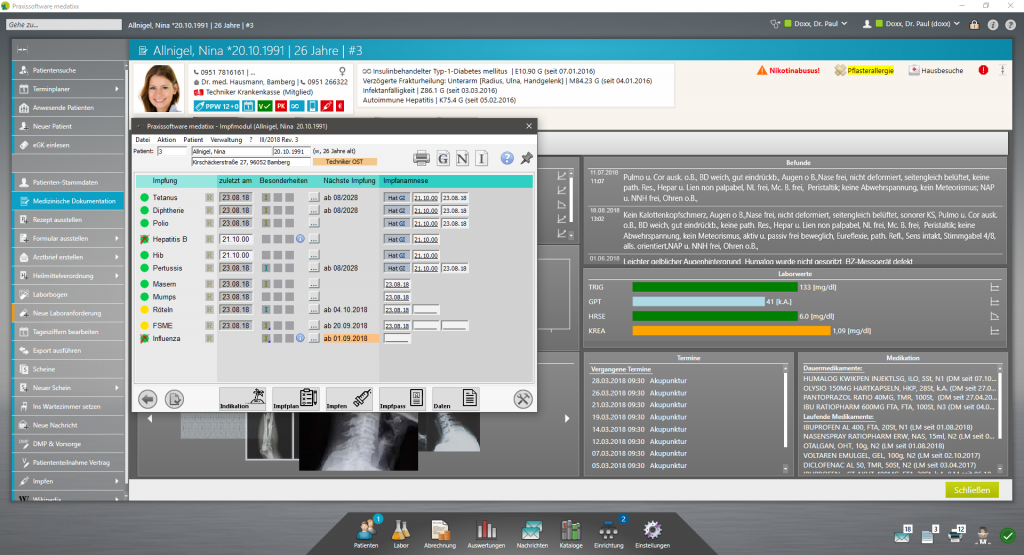Click the tools wrench icon in Impfmodul
The height and width of the screenshot is (555, 1024).
click(523, 398)
